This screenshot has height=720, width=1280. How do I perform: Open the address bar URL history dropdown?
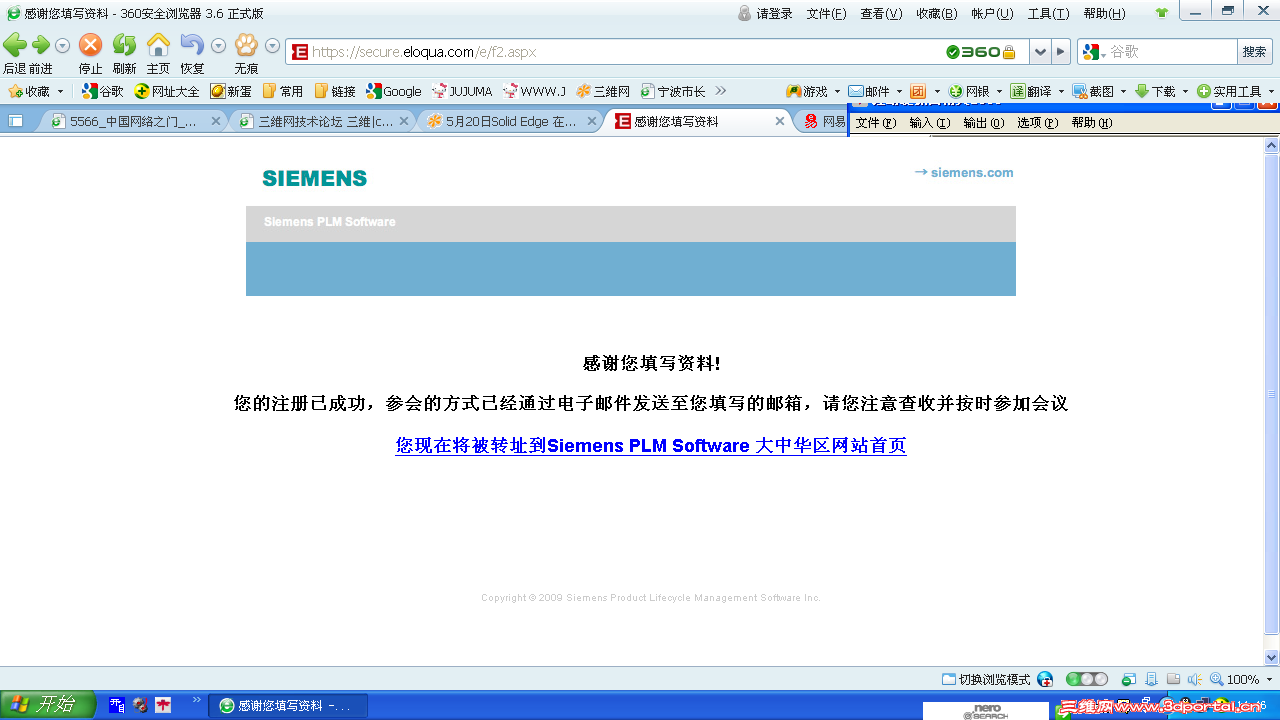point(1041,52)
